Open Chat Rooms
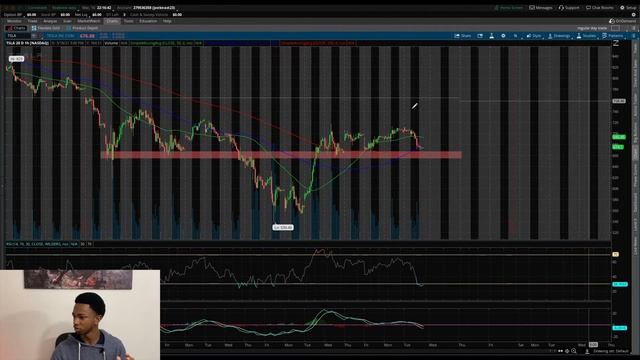Image resolution: width=640 pixels, height=360 pixels. click(600, 7)
